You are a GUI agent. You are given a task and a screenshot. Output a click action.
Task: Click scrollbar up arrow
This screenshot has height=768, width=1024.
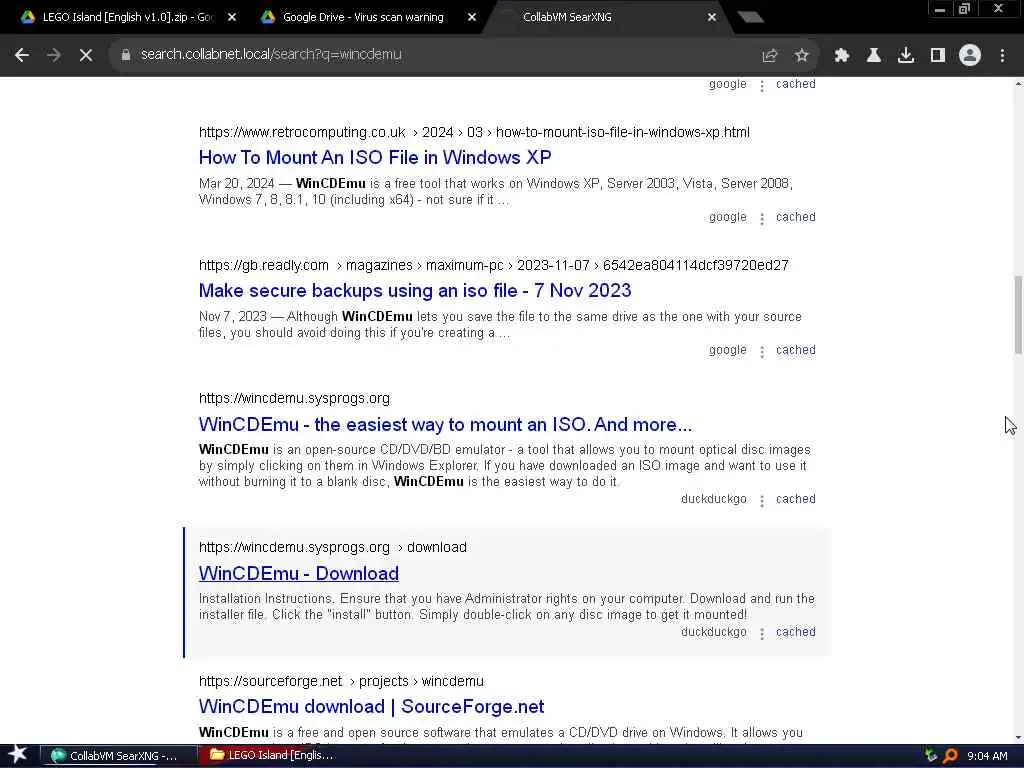pyautogui.click(x=1018, y=84)
